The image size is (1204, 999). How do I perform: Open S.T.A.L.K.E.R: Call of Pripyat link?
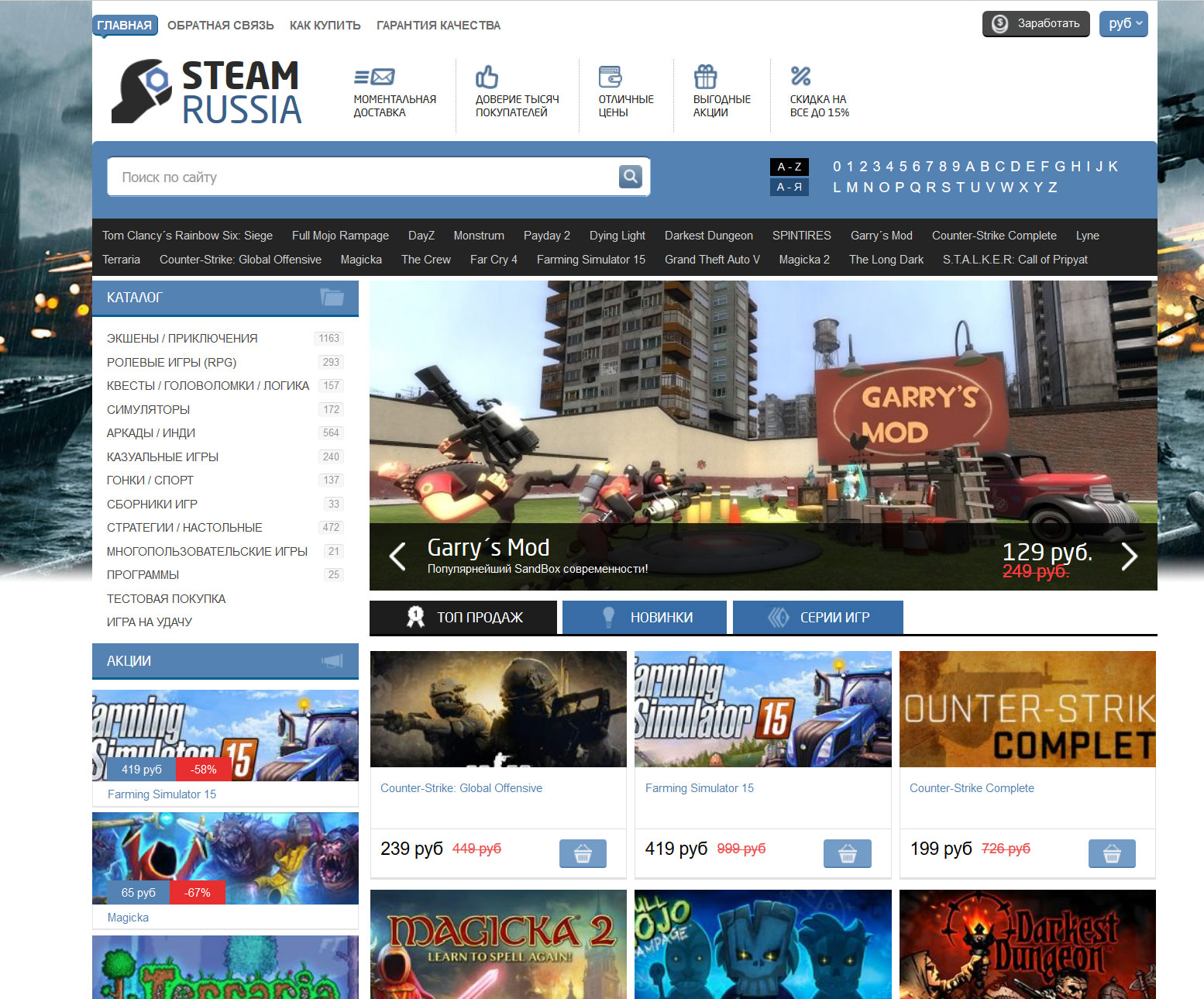pos(1015,260)
